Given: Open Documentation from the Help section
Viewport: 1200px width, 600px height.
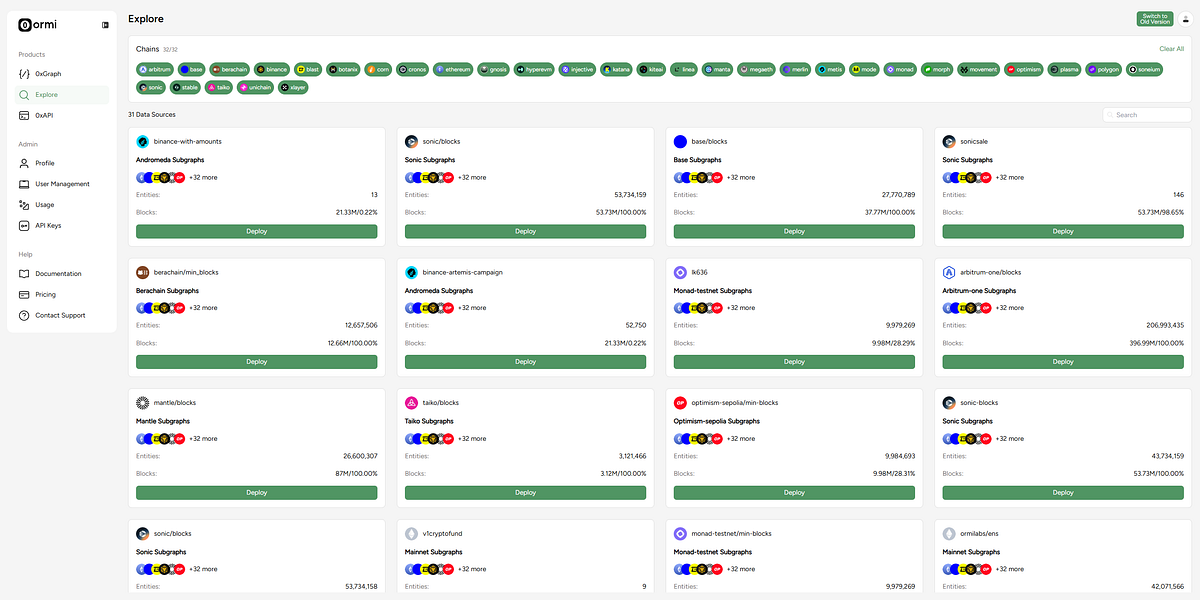Looking at the screenshot, I should tap(63, 273).
